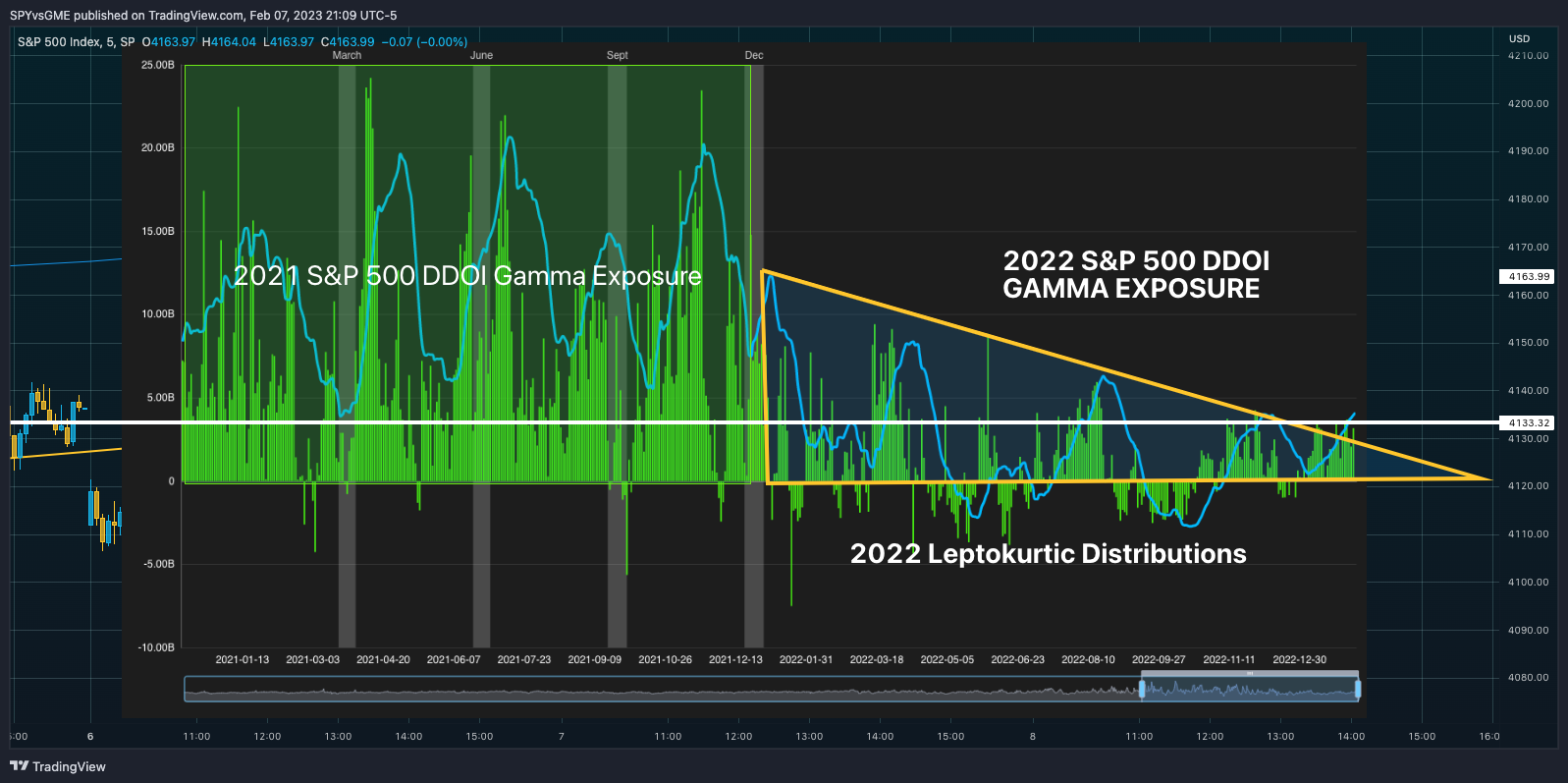
Task: Click the 2021-06-07 date label
Action: tap(454, 659)
